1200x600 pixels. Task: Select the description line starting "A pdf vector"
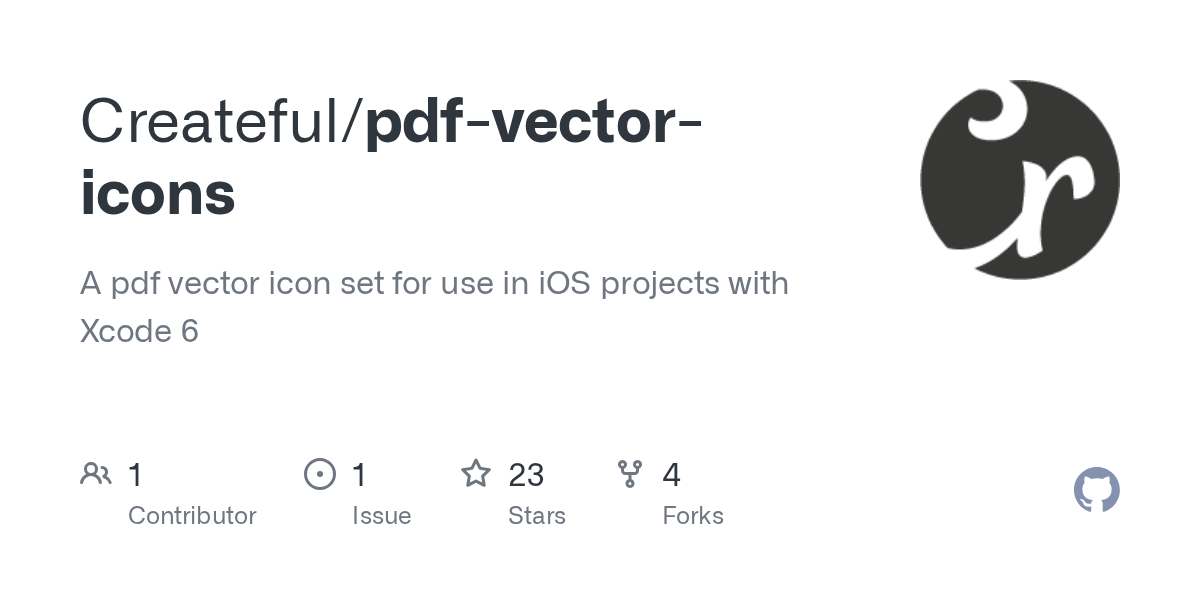434,284
